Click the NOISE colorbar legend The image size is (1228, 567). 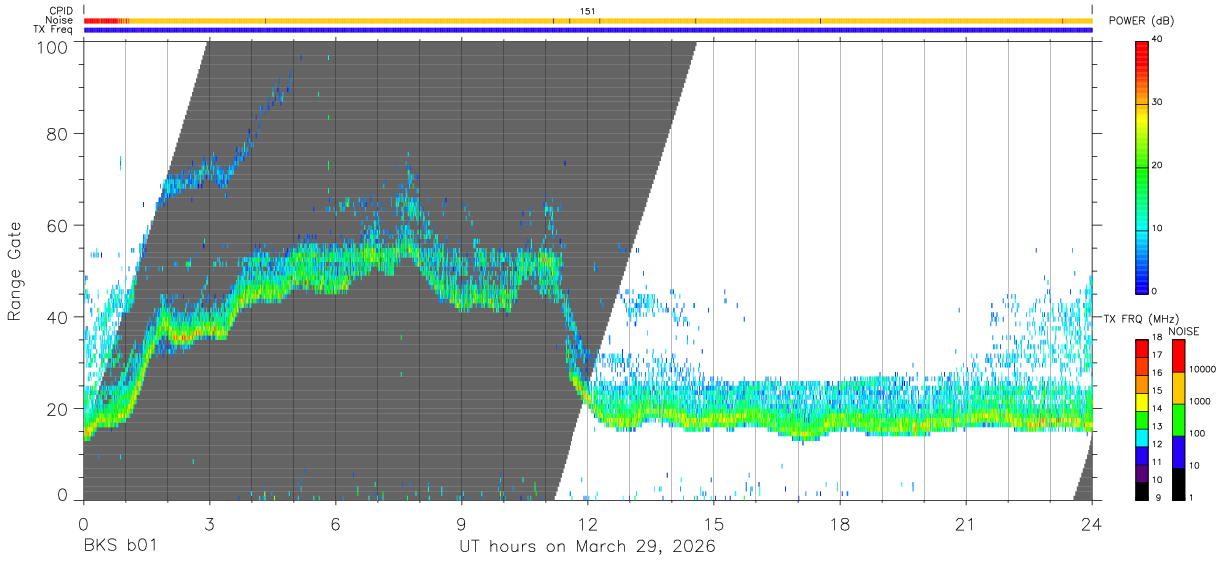1178,419
